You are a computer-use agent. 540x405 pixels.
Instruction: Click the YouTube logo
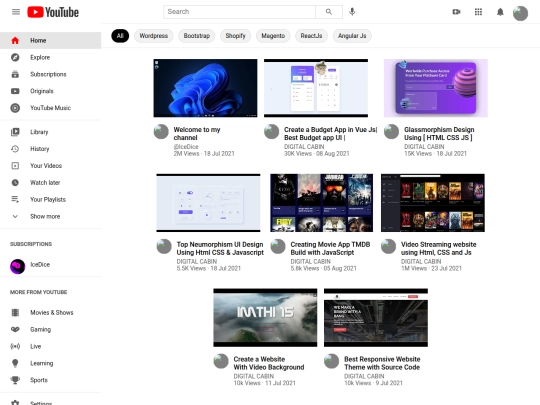point(53,12)
